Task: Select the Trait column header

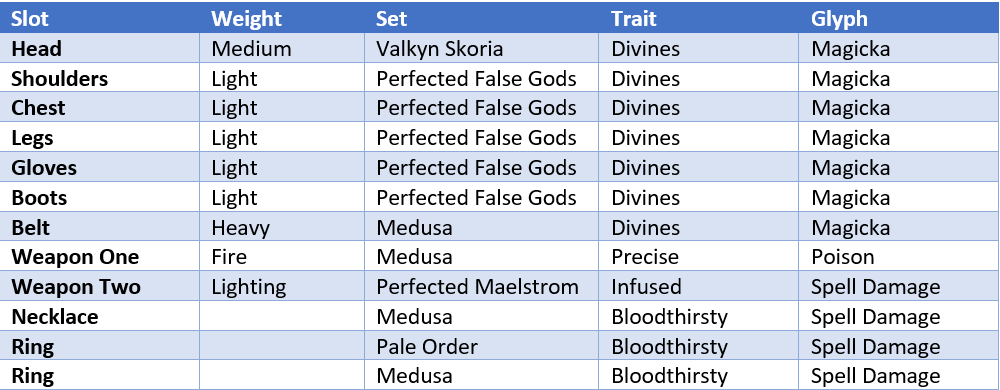Action: [634, 18]
